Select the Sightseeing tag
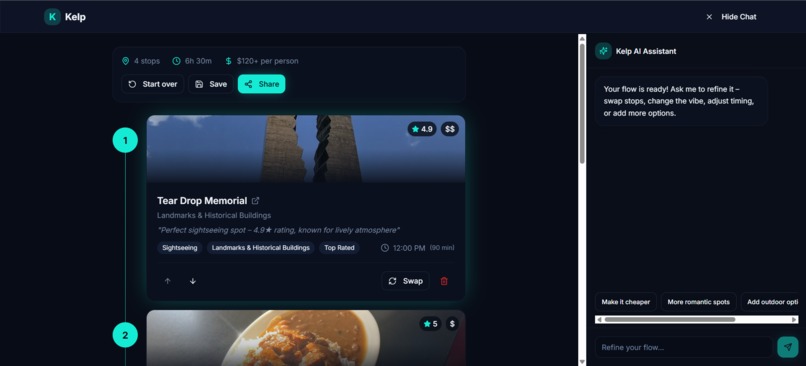 (x=180, y=248)
